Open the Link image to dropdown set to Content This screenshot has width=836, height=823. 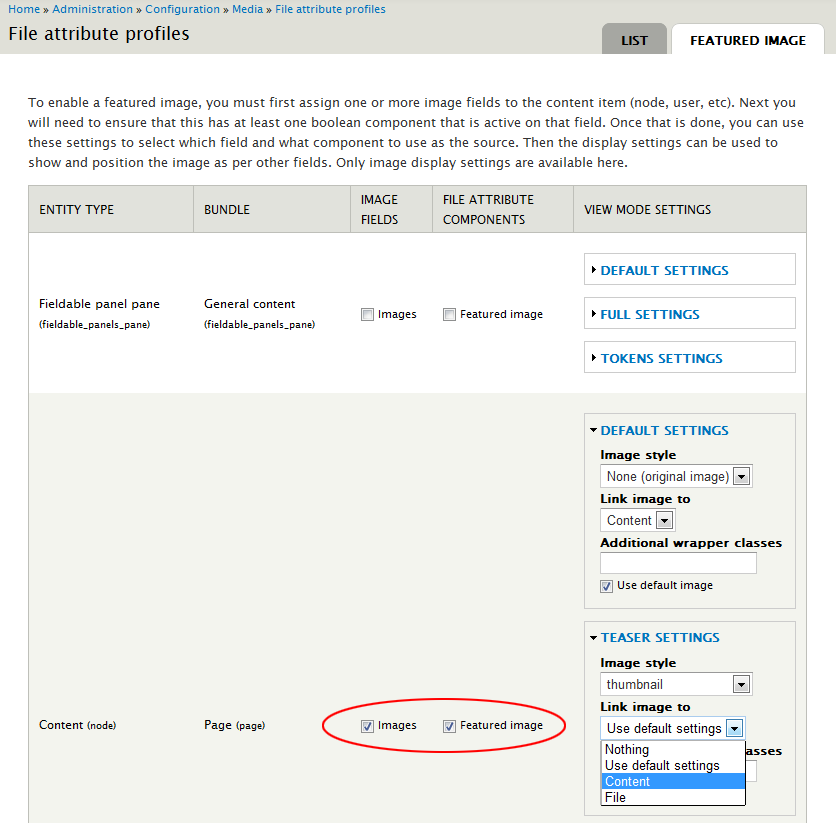tap(637, 520)
